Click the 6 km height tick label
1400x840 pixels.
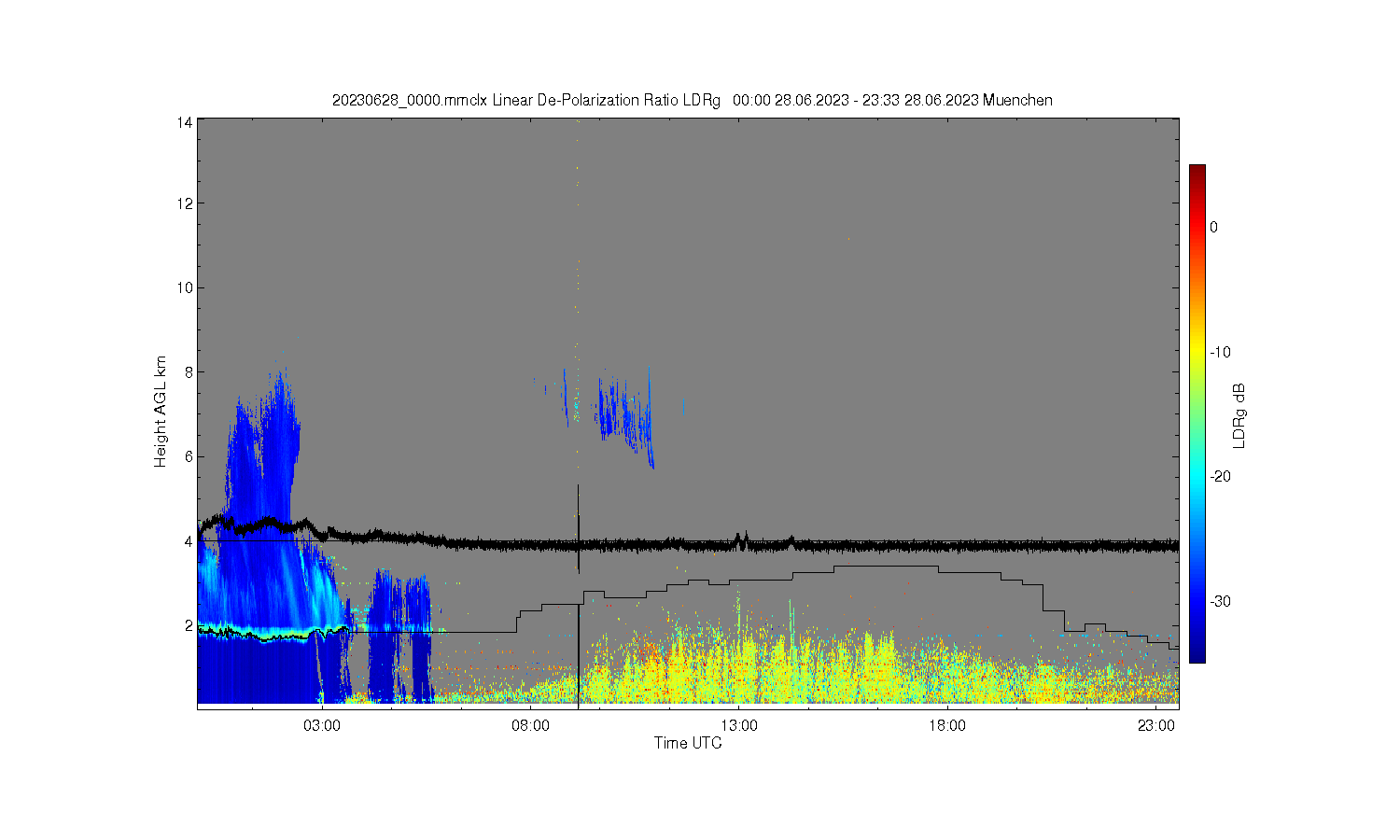pos(189,456)
